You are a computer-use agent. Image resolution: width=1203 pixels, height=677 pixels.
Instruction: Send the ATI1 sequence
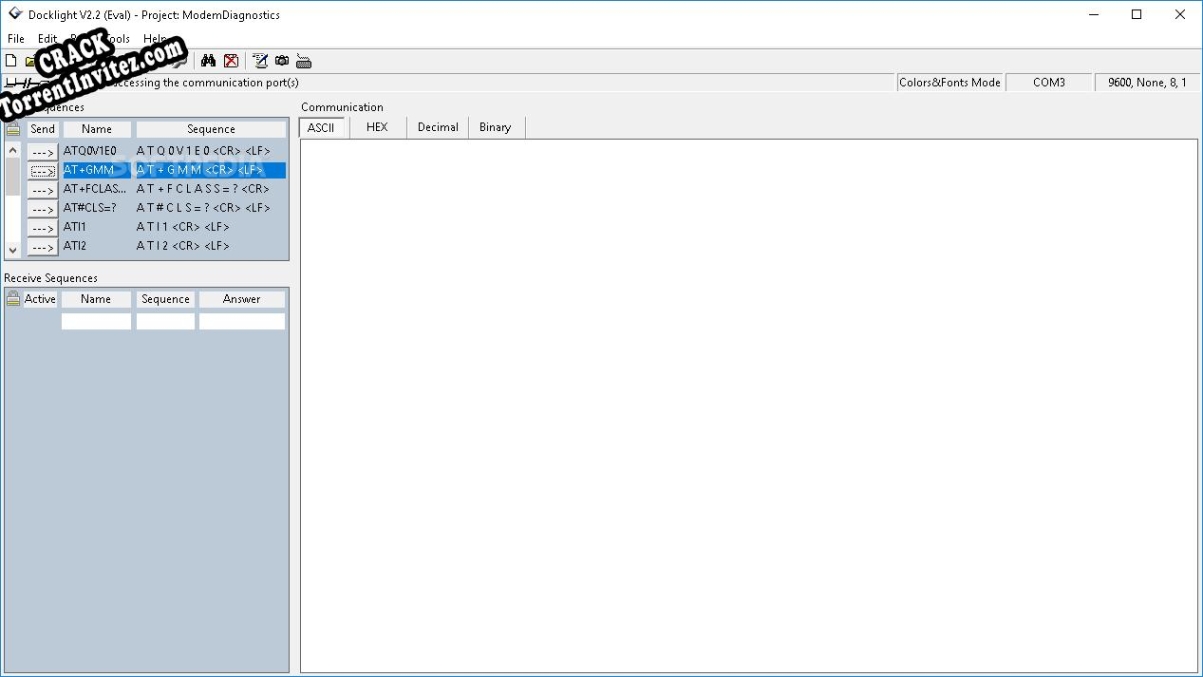(x=42, y=227)
